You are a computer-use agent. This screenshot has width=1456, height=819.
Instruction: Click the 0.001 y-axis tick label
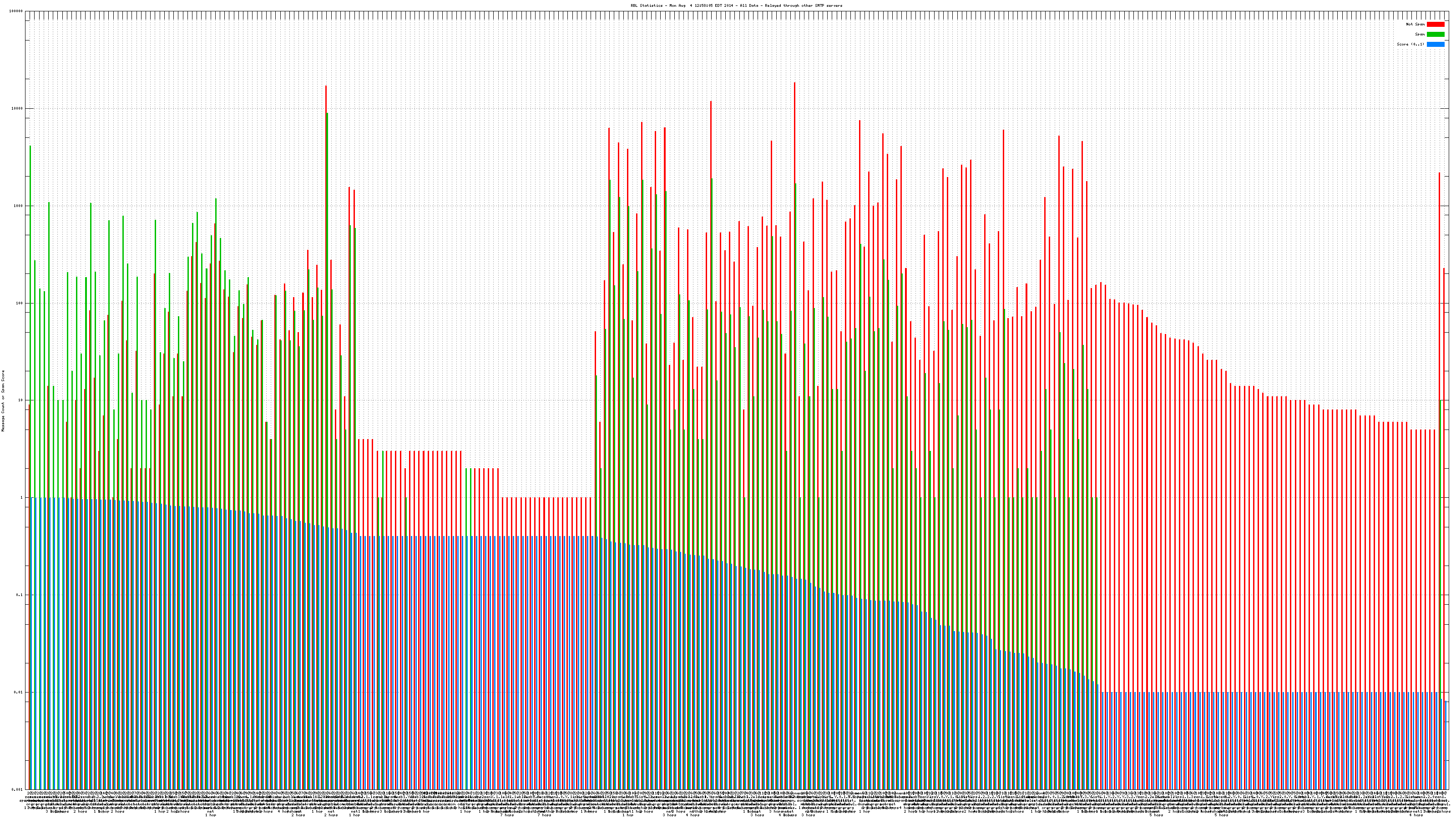pyautogui.click(x=18, y=789)
